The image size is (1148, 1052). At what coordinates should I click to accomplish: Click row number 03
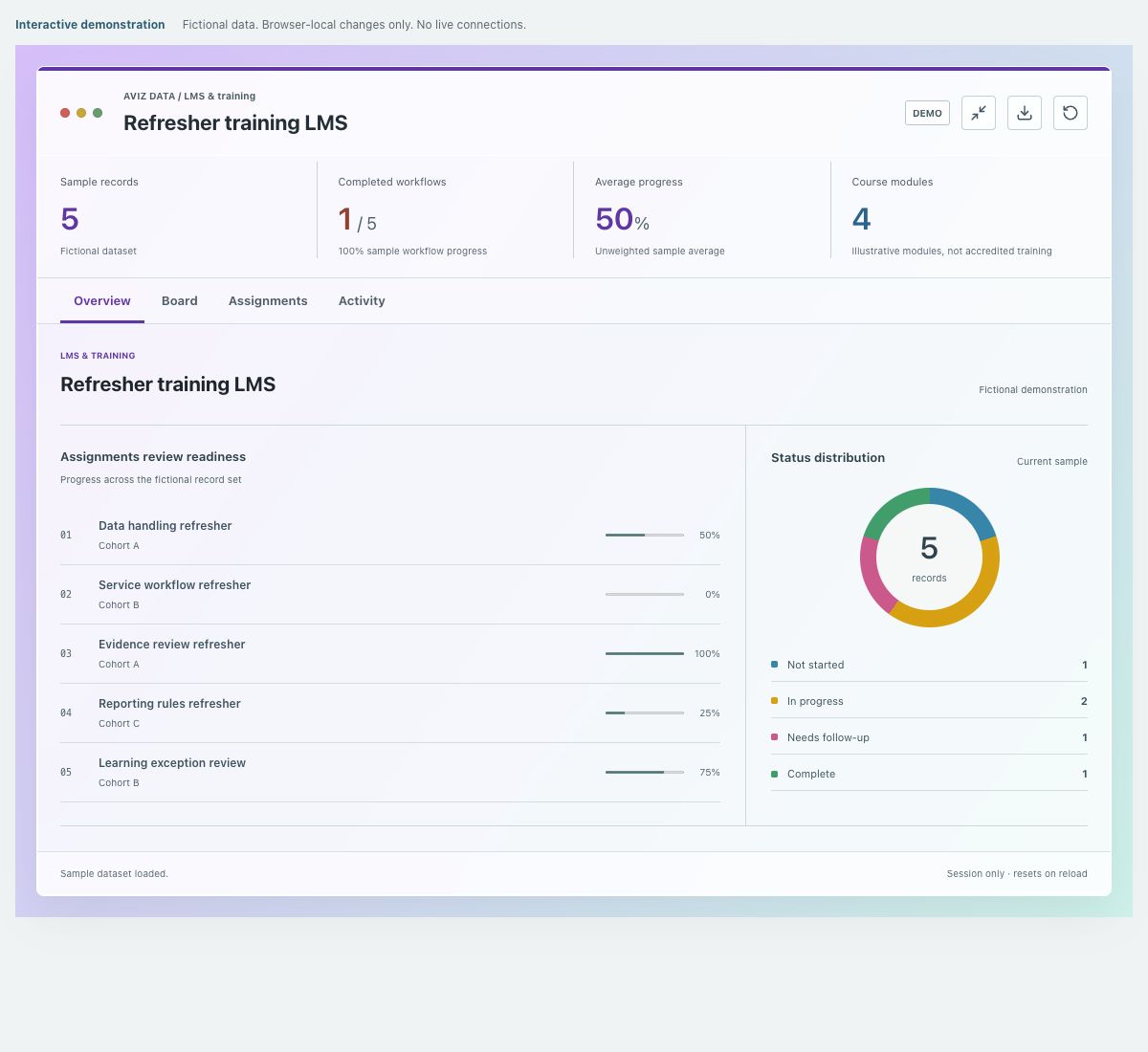66,653
